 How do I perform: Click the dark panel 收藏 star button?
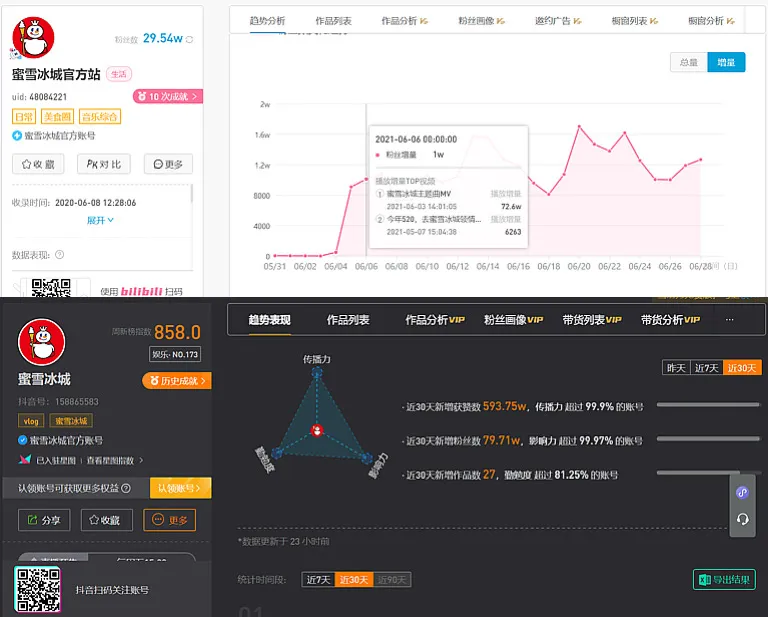pos(107,520)
